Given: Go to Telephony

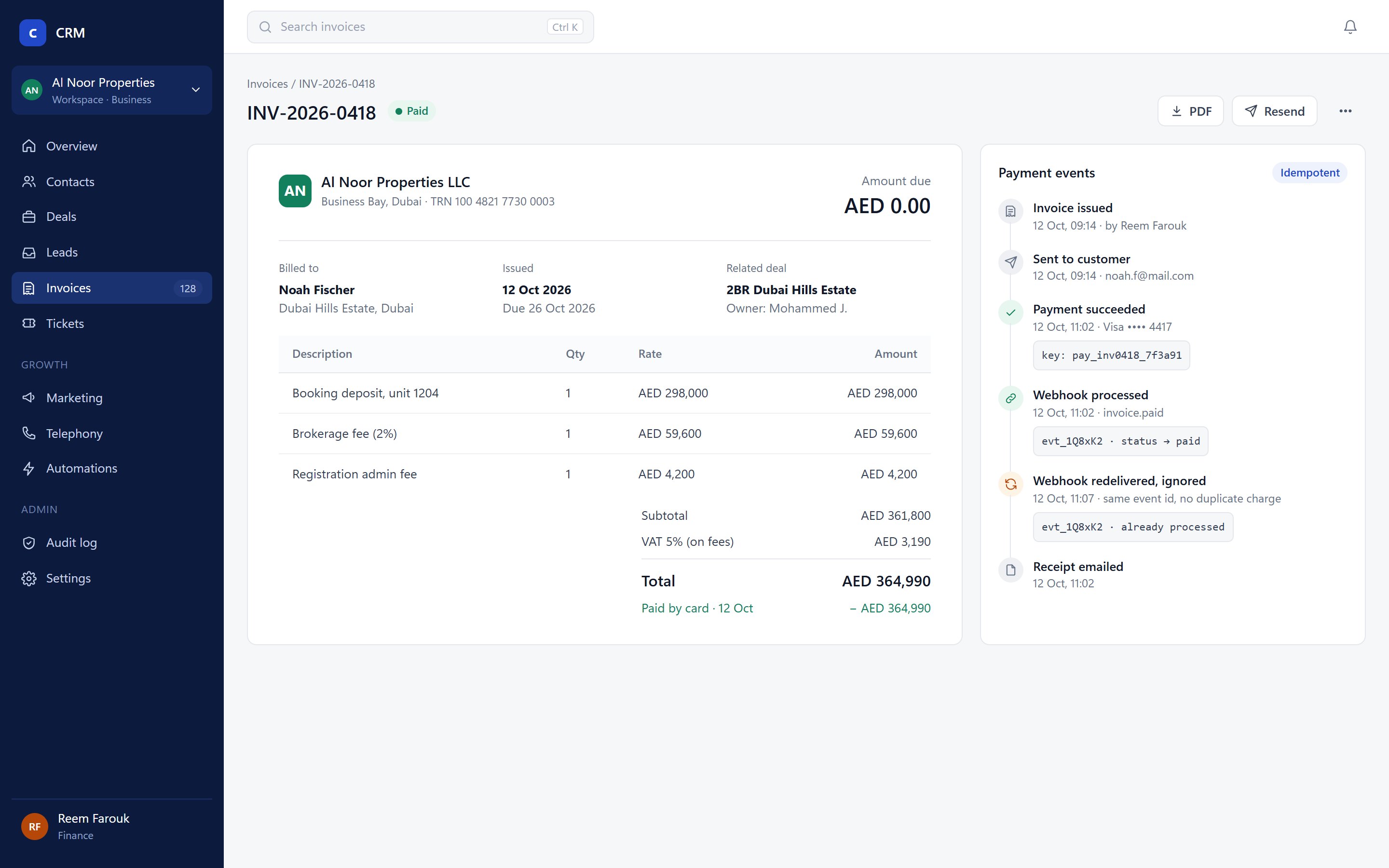Looking at the screenshot, I should click(x=112, y=433).
